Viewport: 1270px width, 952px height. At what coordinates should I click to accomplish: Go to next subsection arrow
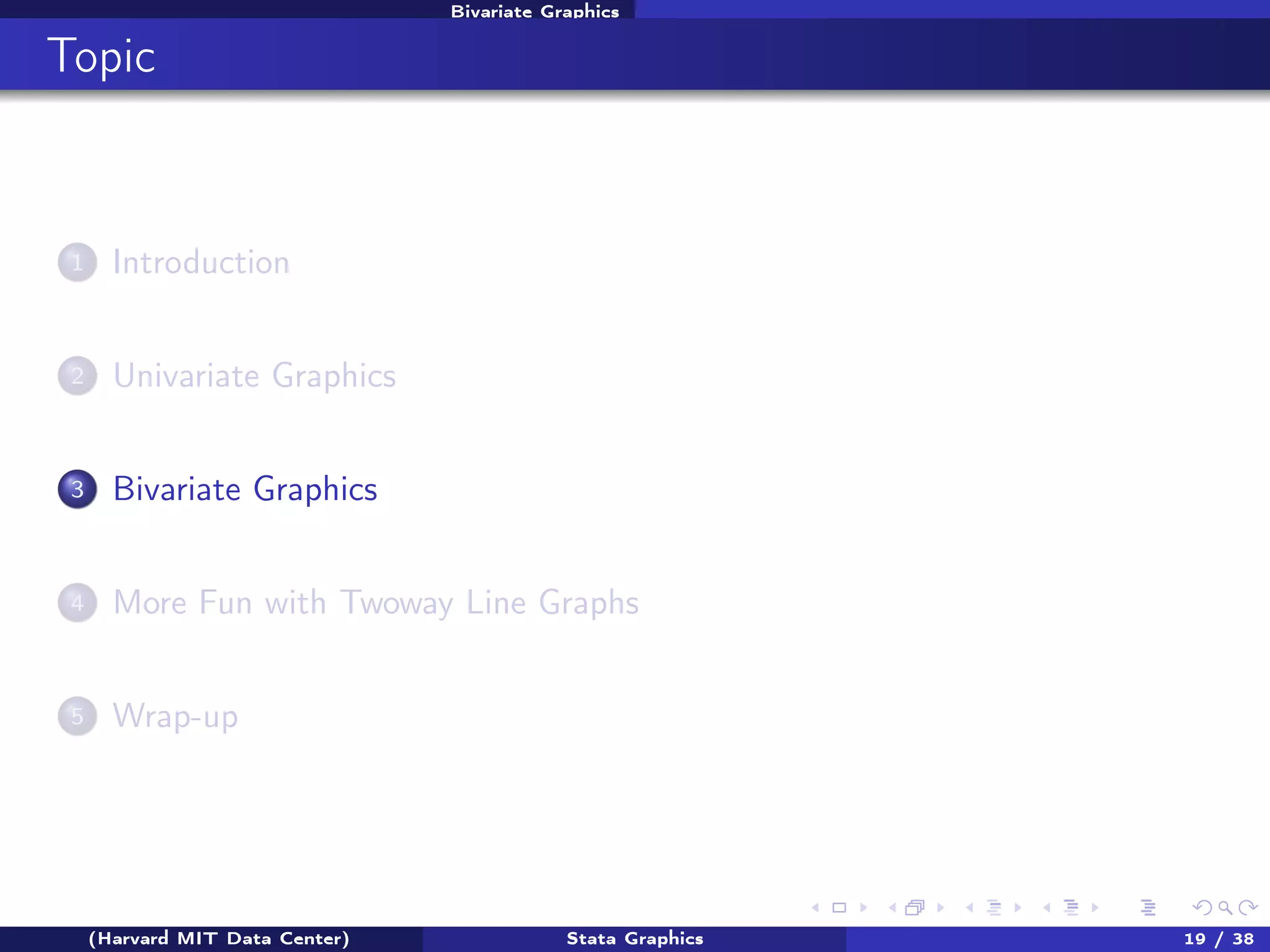tap(1018, 908)
